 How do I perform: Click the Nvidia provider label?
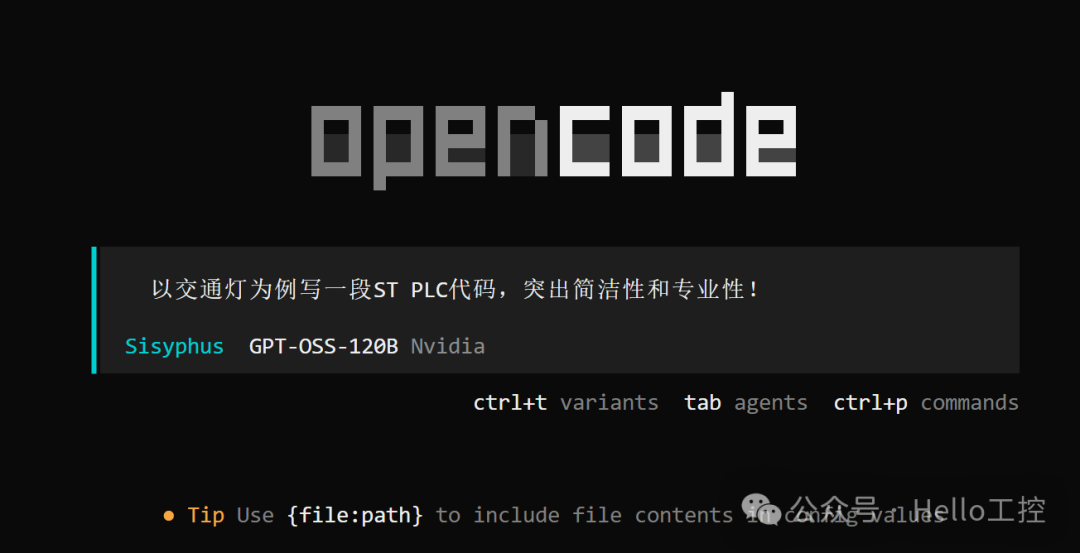point(448,346)
